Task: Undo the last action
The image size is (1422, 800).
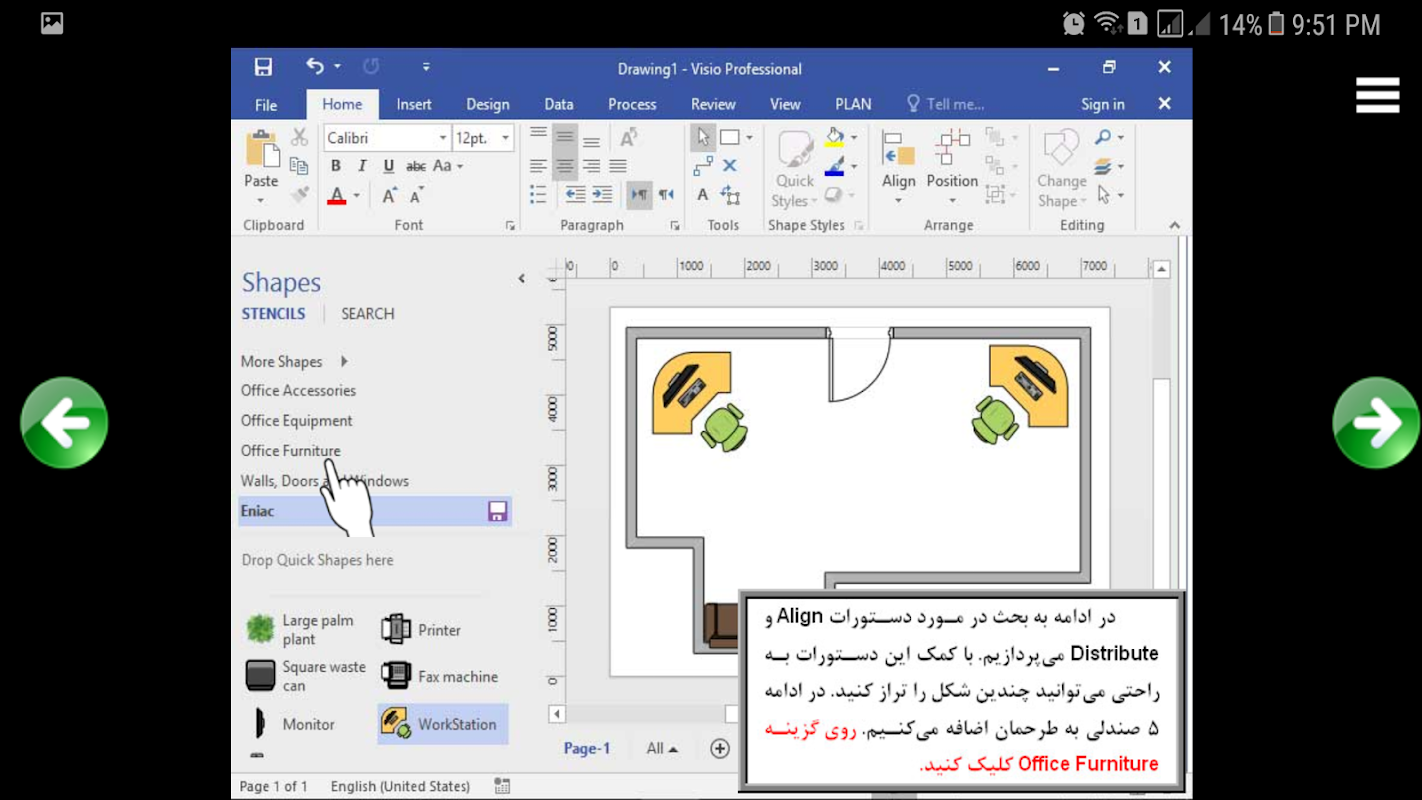Action: coord(315,66)
